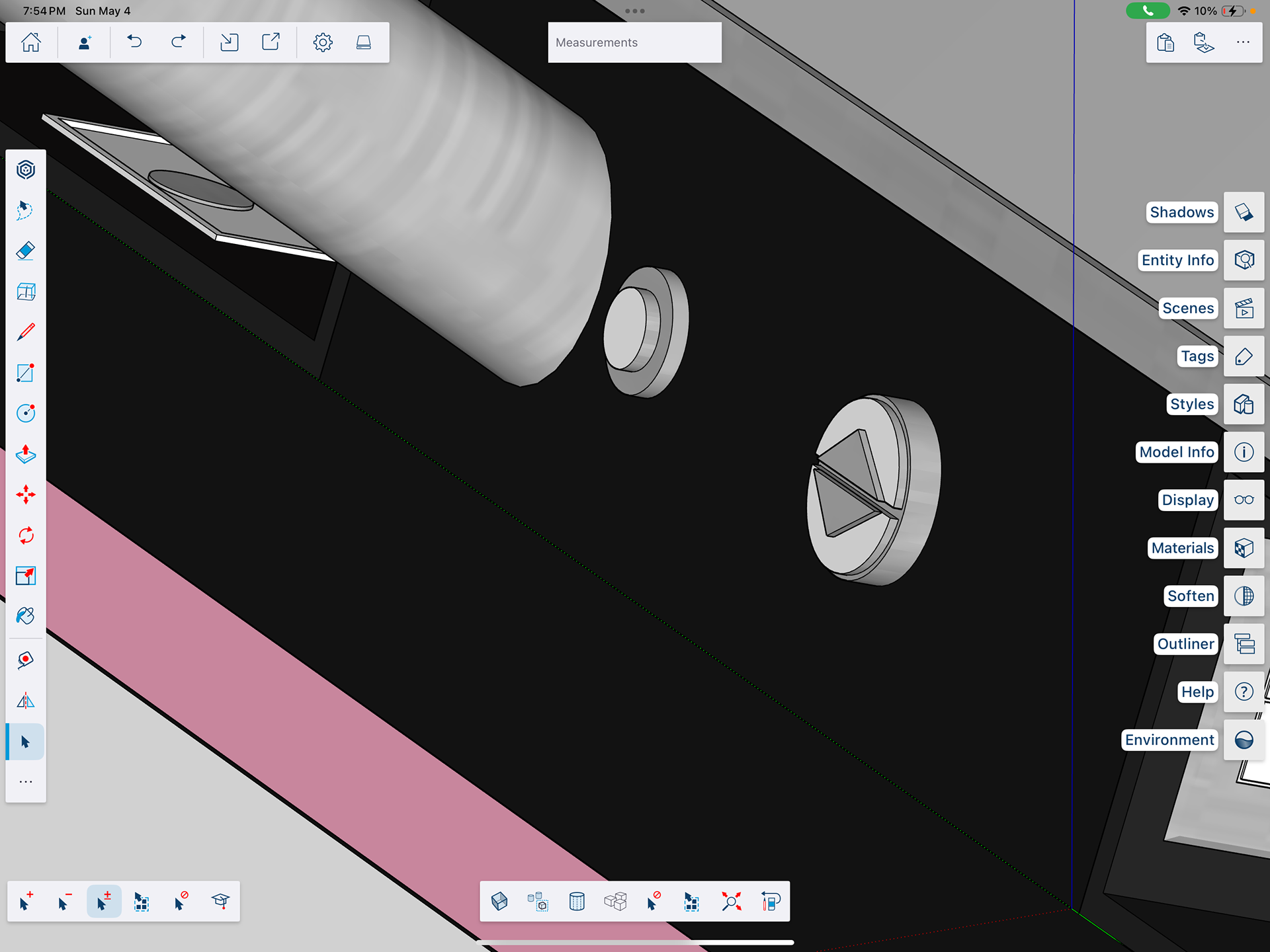Select the Eraser tool

click(x=25, y=251)
